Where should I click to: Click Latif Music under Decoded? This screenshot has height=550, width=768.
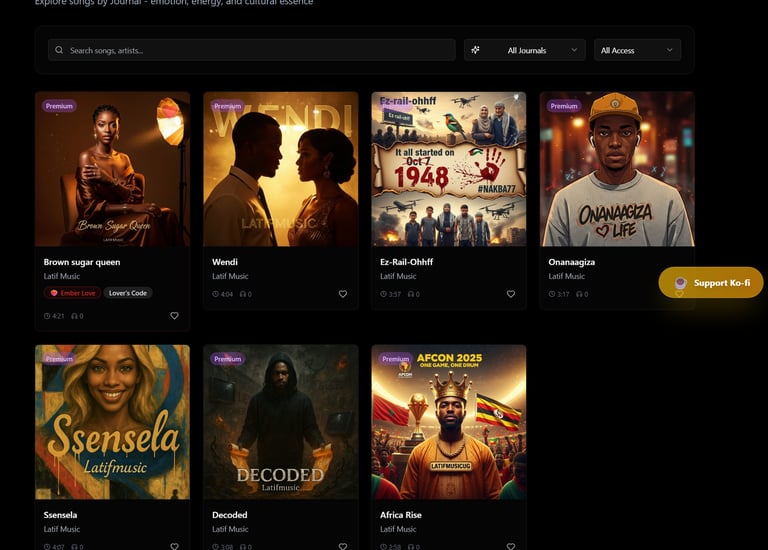click(x=230, y=529)
